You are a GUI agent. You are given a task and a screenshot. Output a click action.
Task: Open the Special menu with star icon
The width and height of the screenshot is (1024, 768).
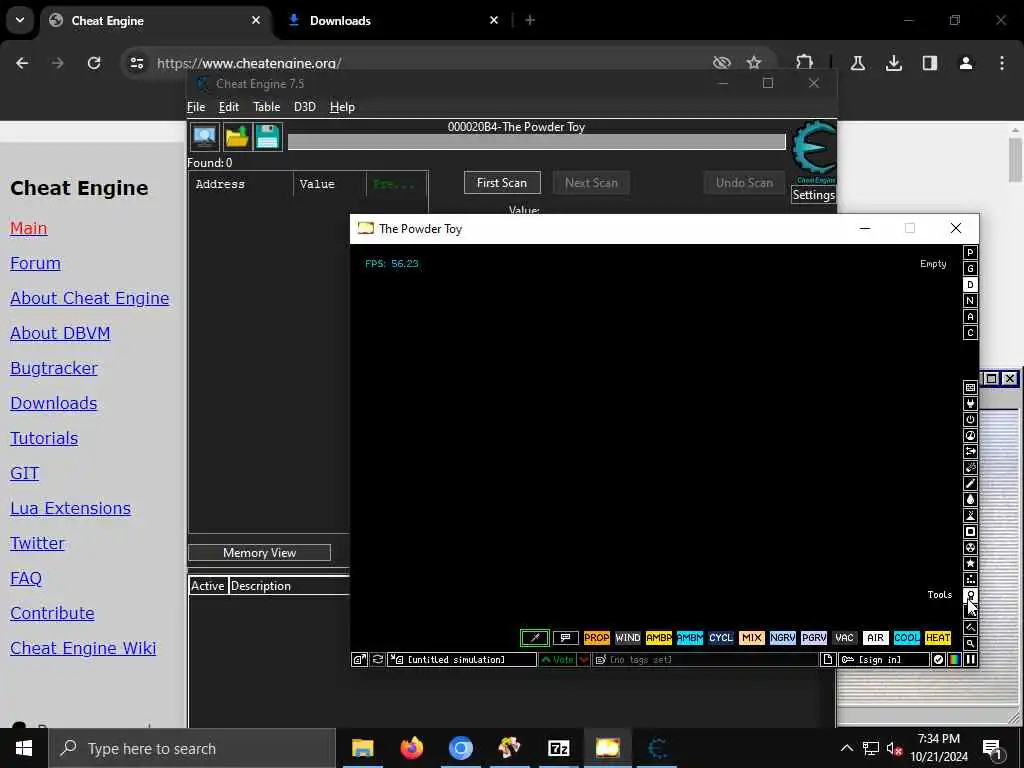[970, 564]
